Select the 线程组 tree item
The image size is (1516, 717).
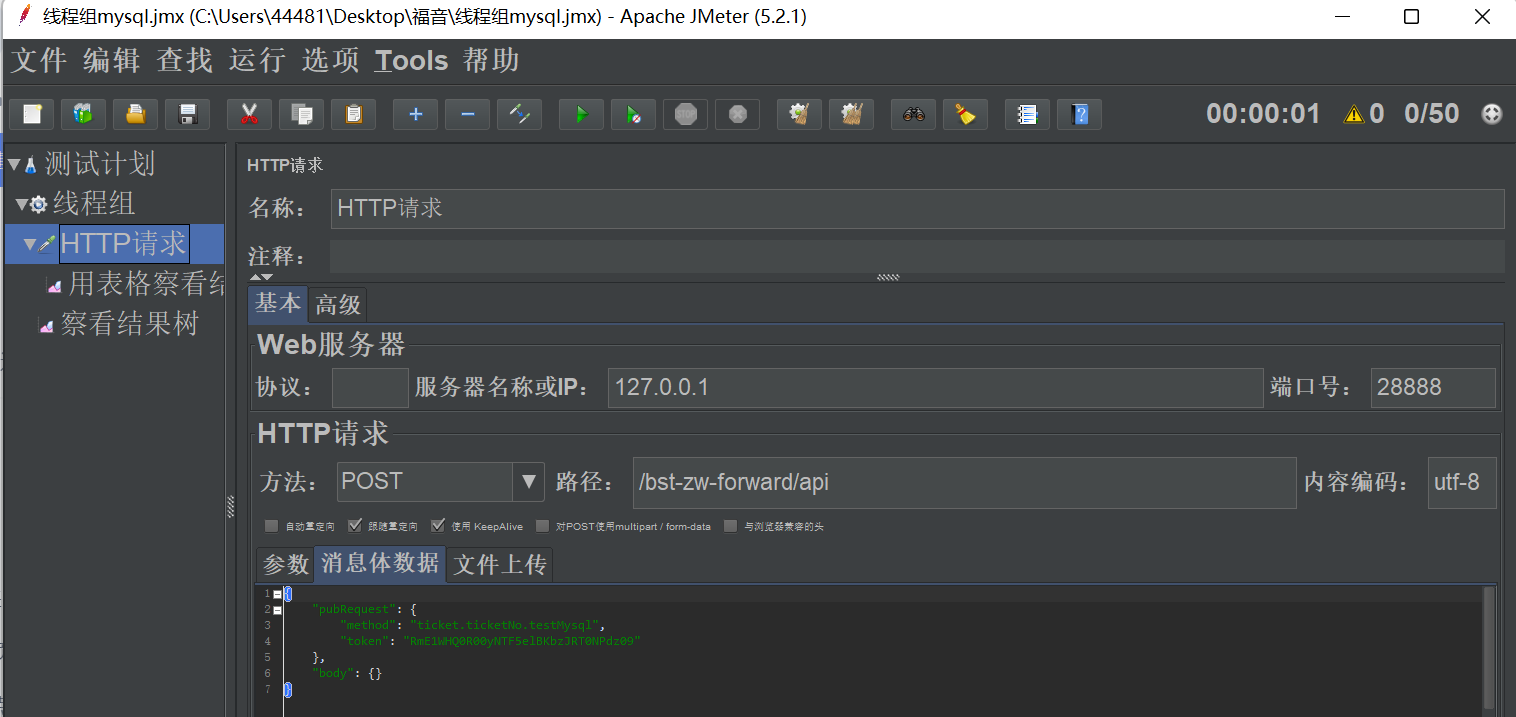[x=93, y=204]
